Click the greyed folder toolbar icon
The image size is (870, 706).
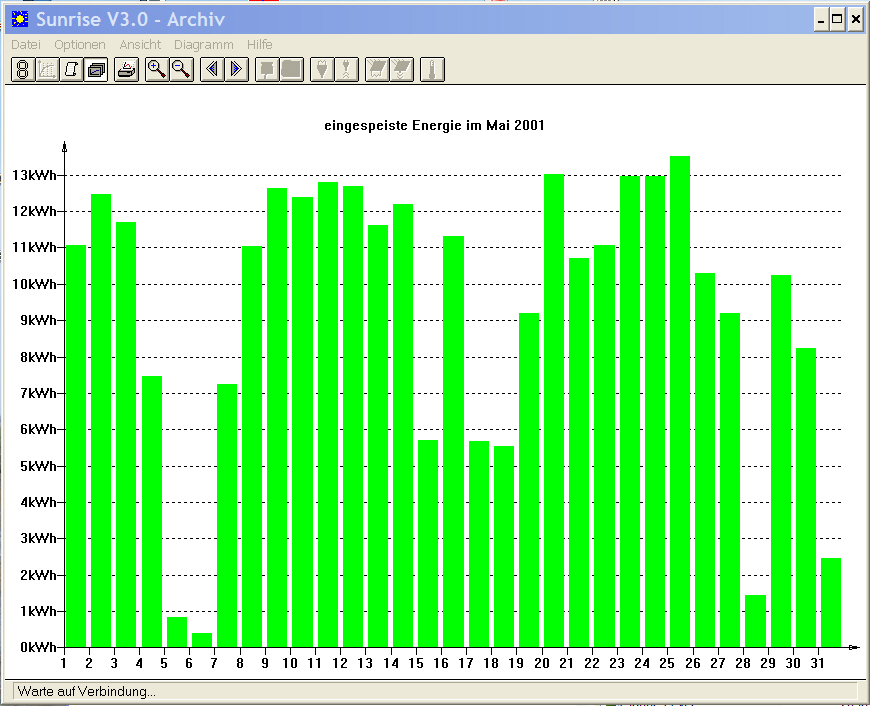click(291, 69)
